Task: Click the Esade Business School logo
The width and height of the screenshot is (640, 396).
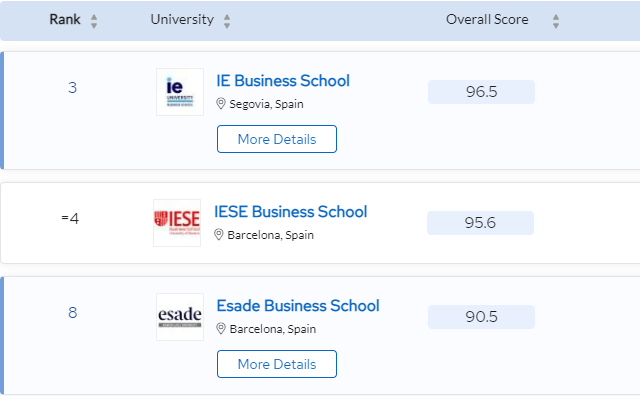Action: click(x=180, y=317)
